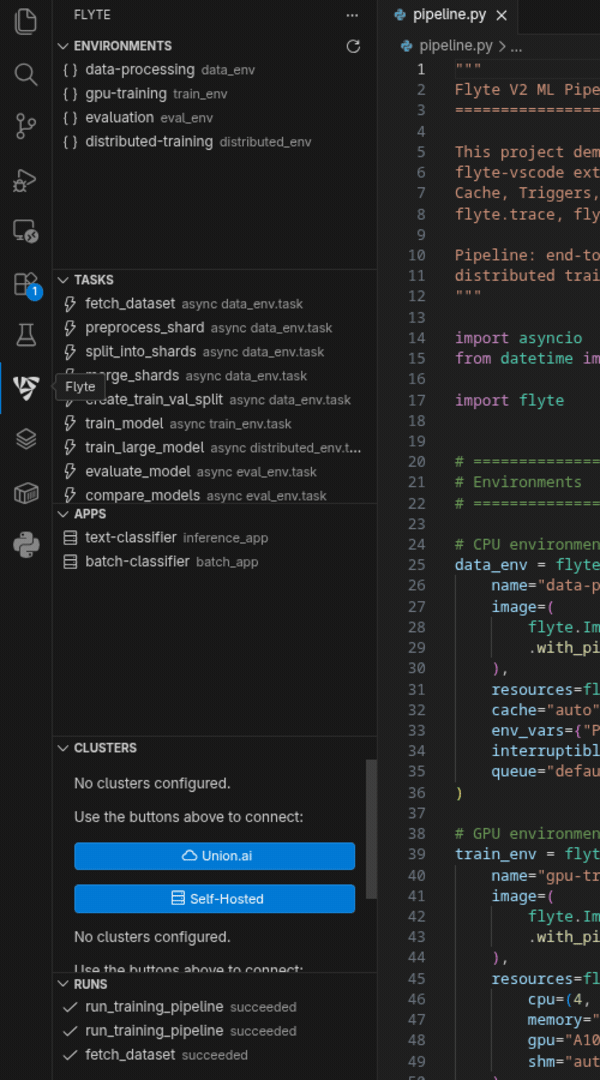The height and width of the screenshot is (1080, 600).
Task: Open Run and Debug view
Action: tap(25, 180)
